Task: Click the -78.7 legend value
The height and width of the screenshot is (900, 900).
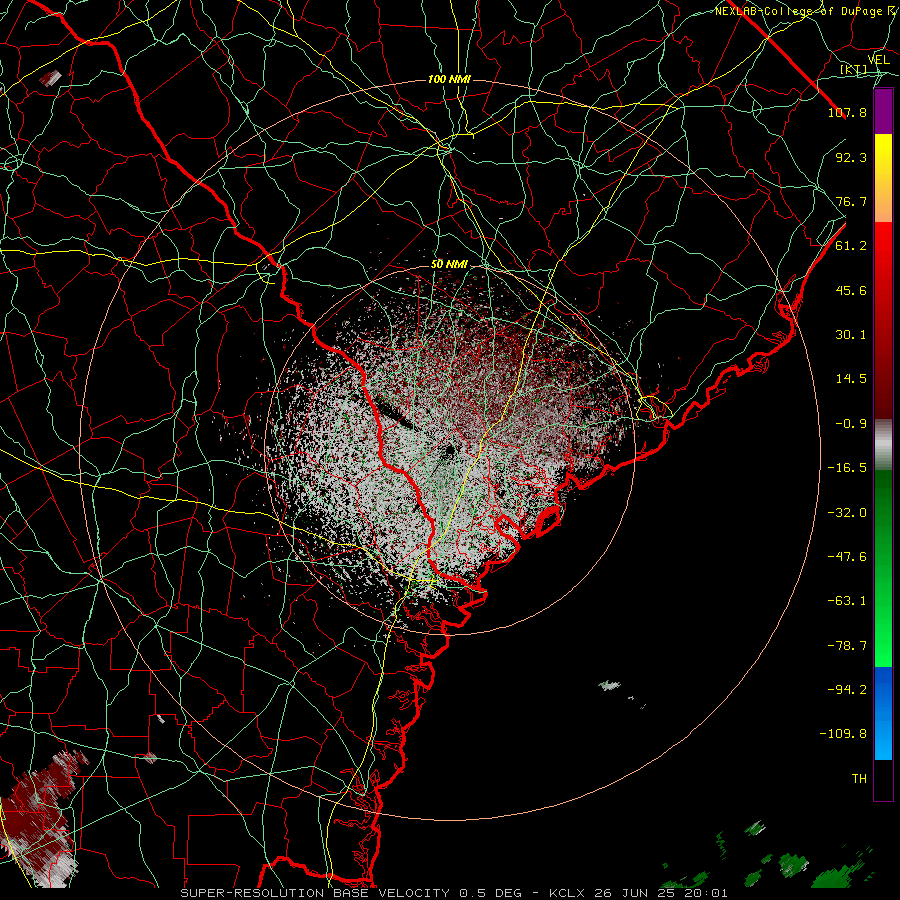Action: [x=847, y=646]
